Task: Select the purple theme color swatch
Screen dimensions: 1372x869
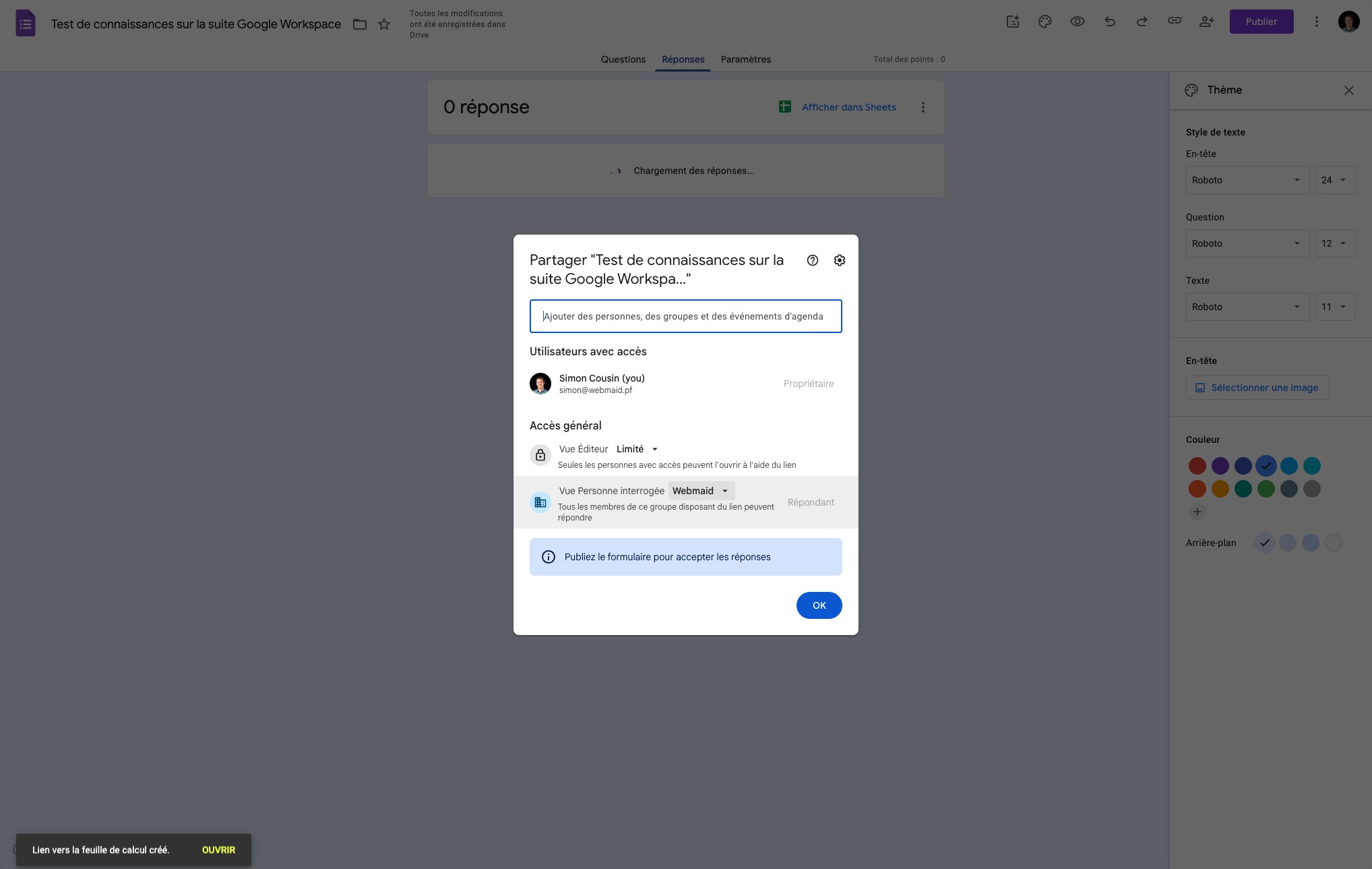Action: pos(1220,466)
